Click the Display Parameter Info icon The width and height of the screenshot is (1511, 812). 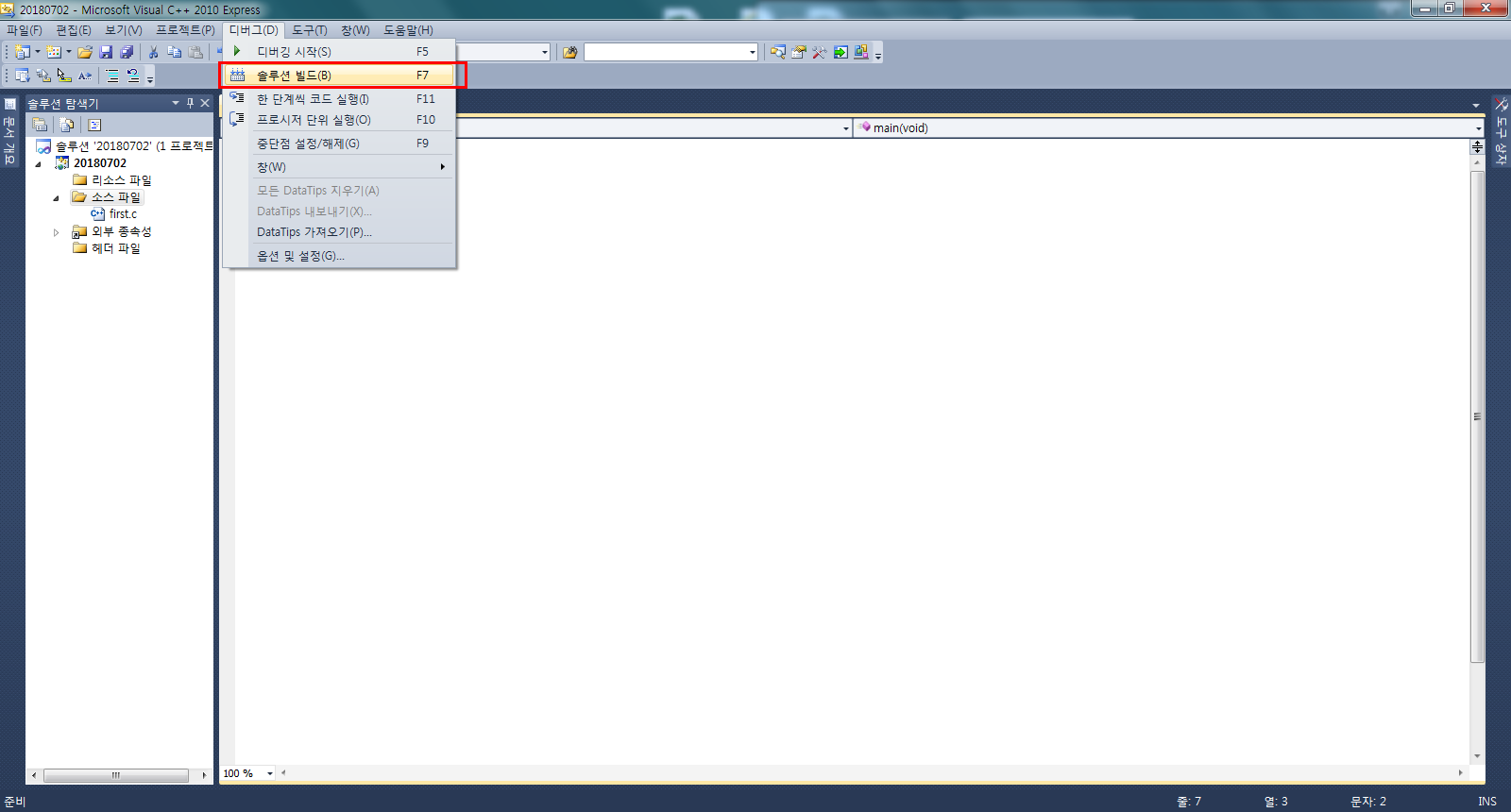[x=42, y=76]
